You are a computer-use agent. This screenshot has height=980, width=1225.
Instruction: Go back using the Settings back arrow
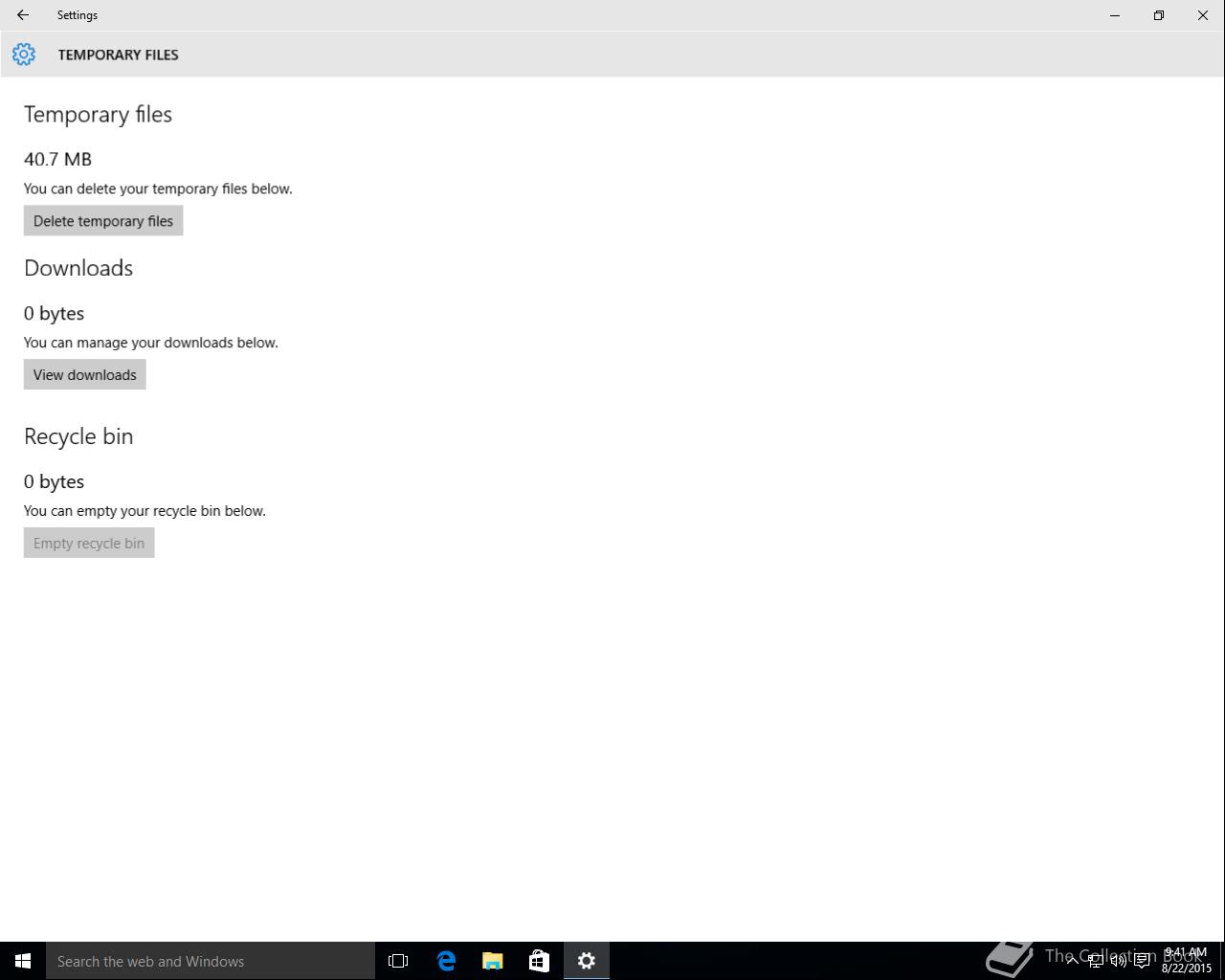pos(23,15)
